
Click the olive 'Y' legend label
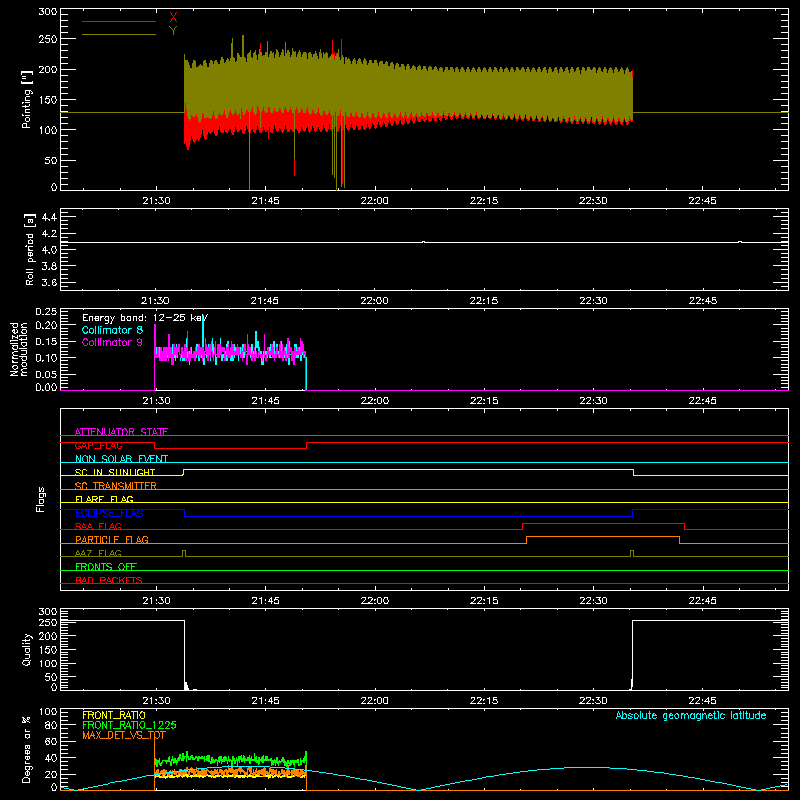[173, 31]
